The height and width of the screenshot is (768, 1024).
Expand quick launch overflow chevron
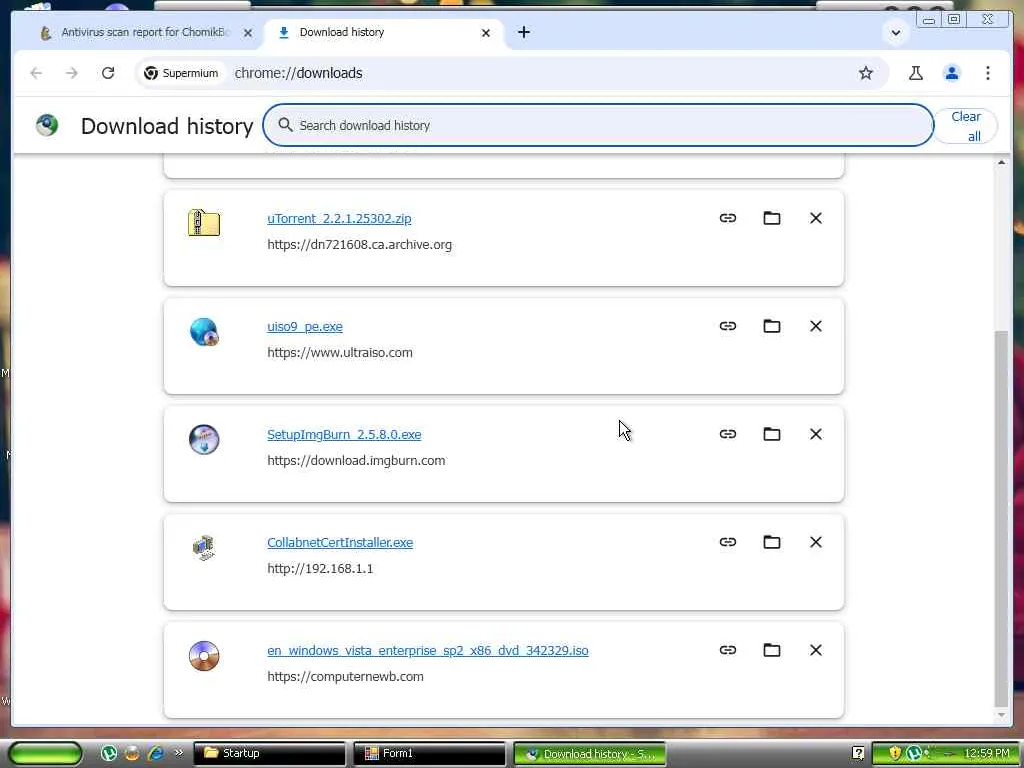[178, 753]
